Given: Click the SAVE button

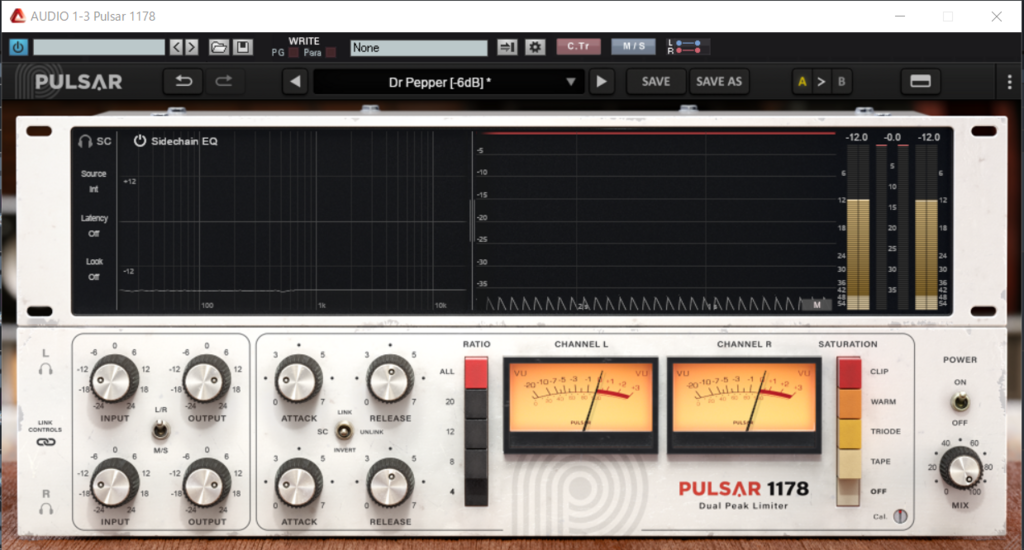Looking at the screenshot, I should [656, 82].
